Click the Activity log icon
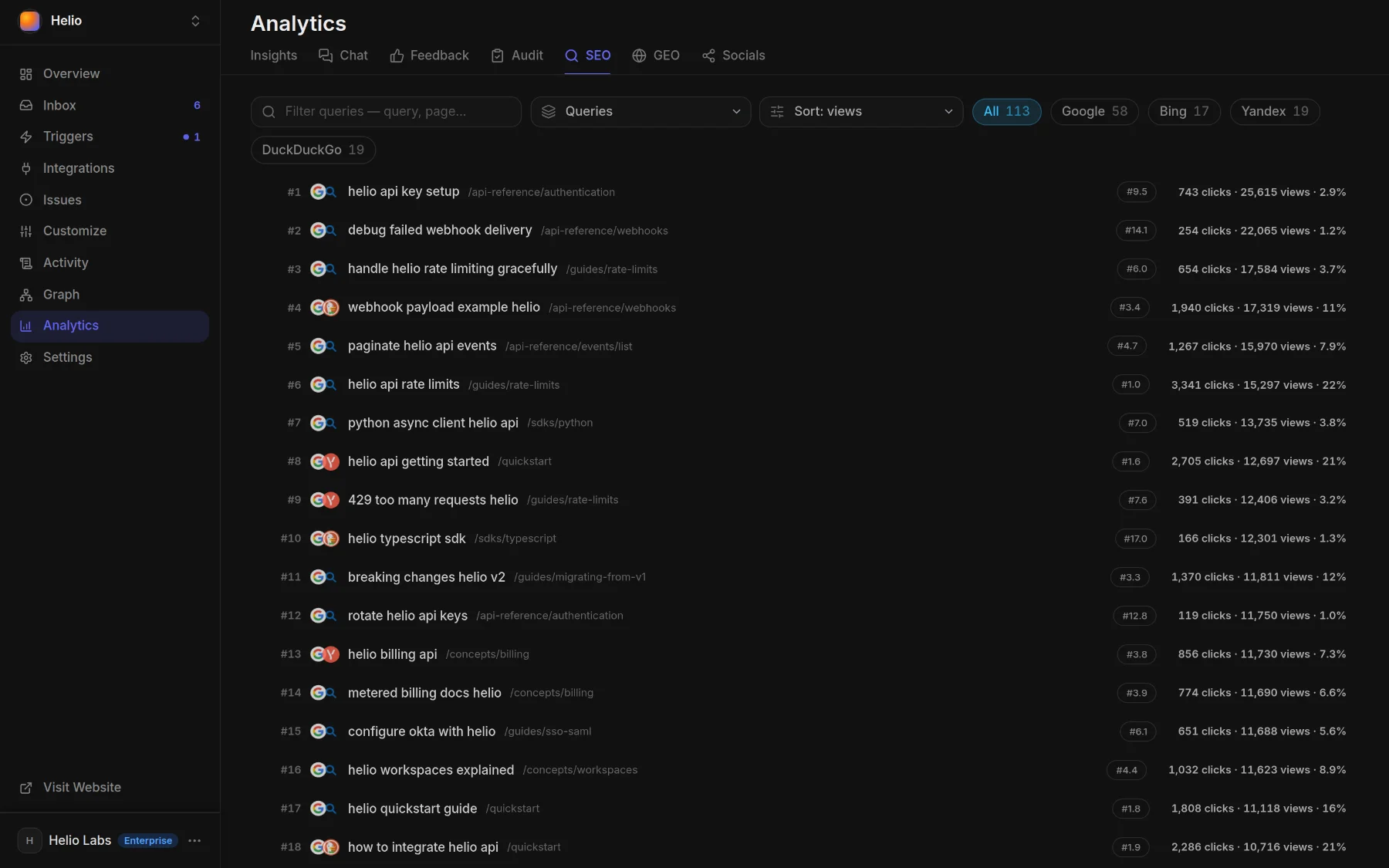 (26, 263)
